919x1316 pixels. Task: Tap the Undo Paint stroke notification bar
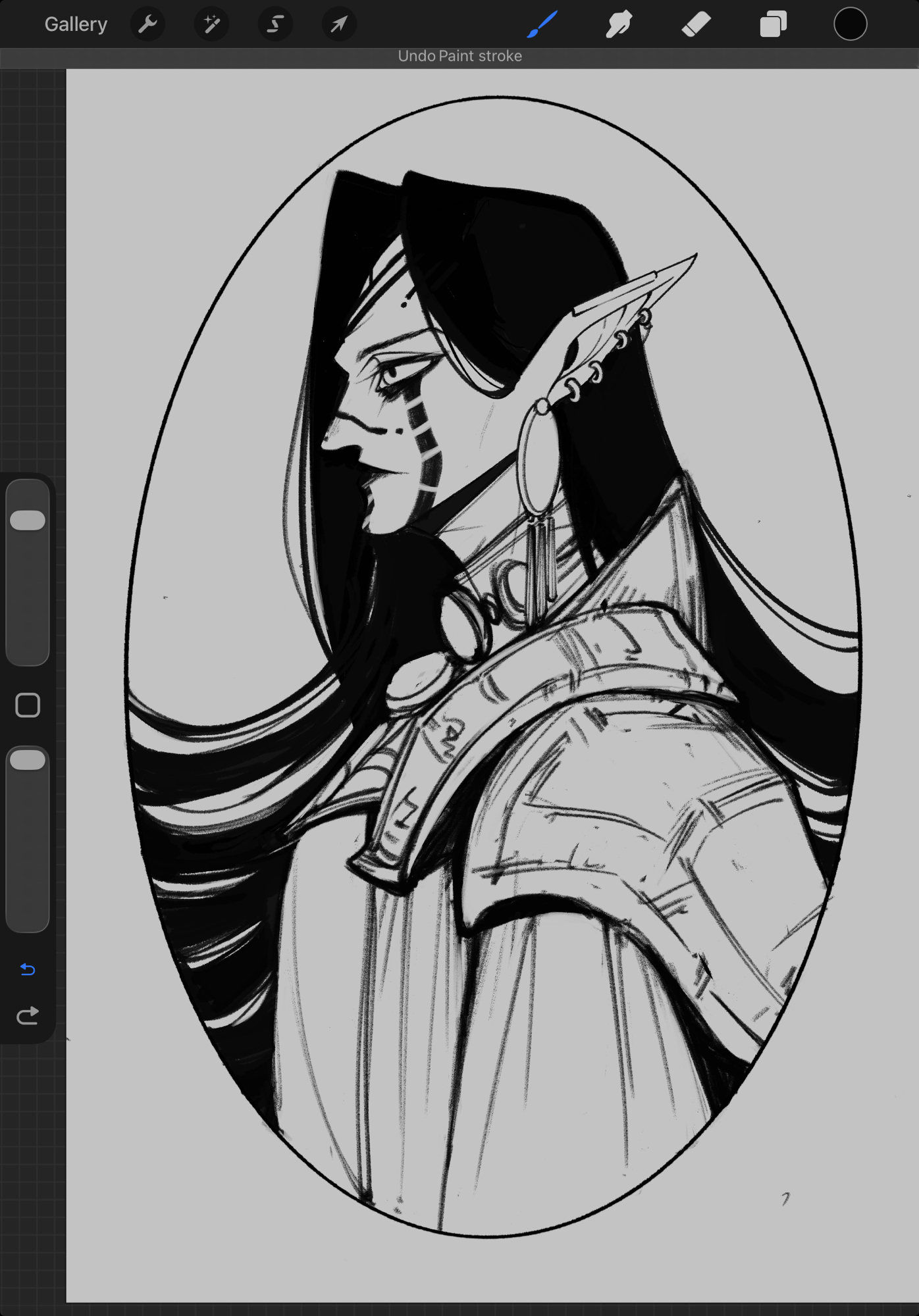click(x=459, y=57)
